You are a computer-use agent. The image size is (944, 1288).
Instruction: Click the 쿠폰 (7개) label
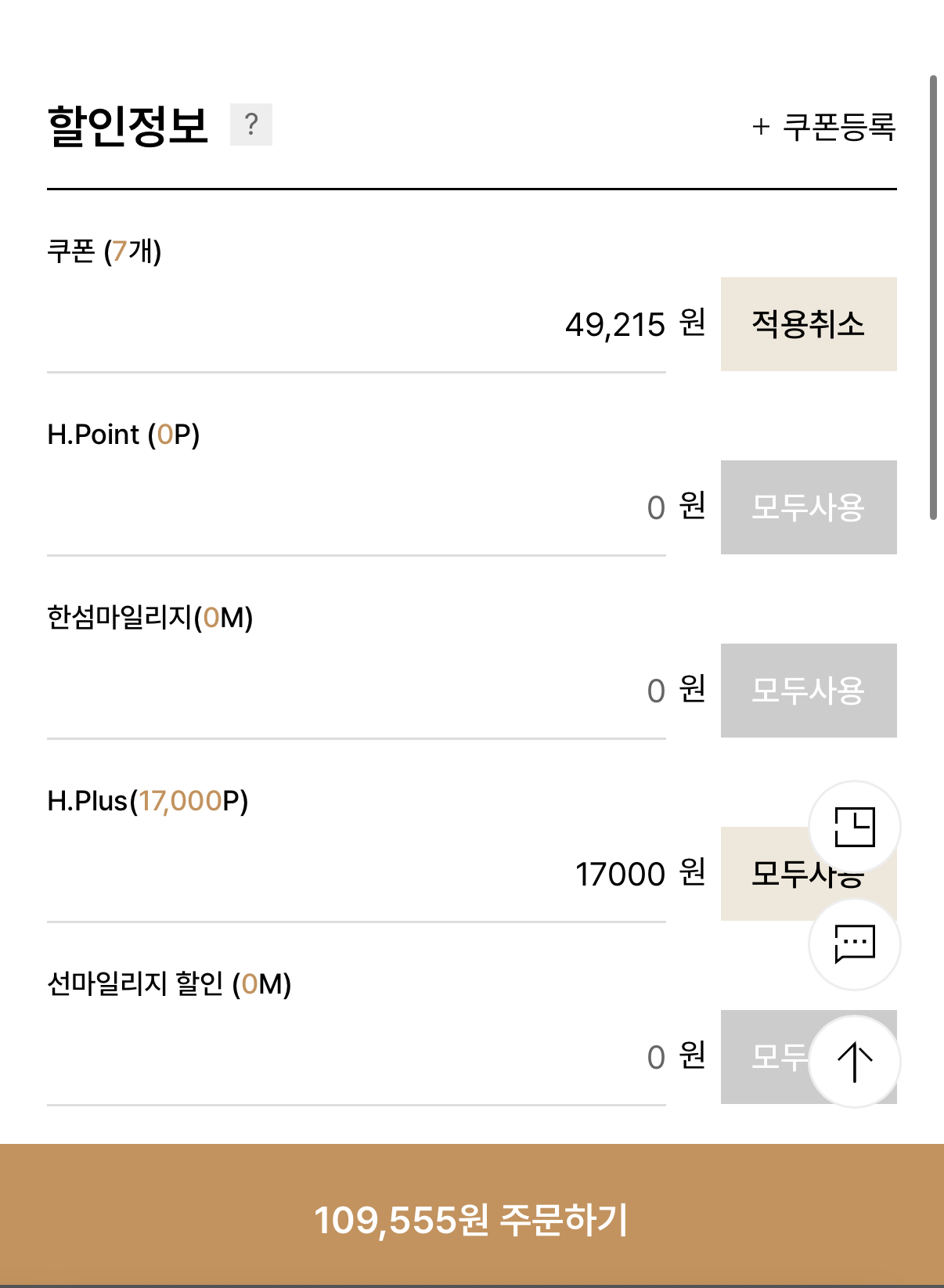click(104, 251)
